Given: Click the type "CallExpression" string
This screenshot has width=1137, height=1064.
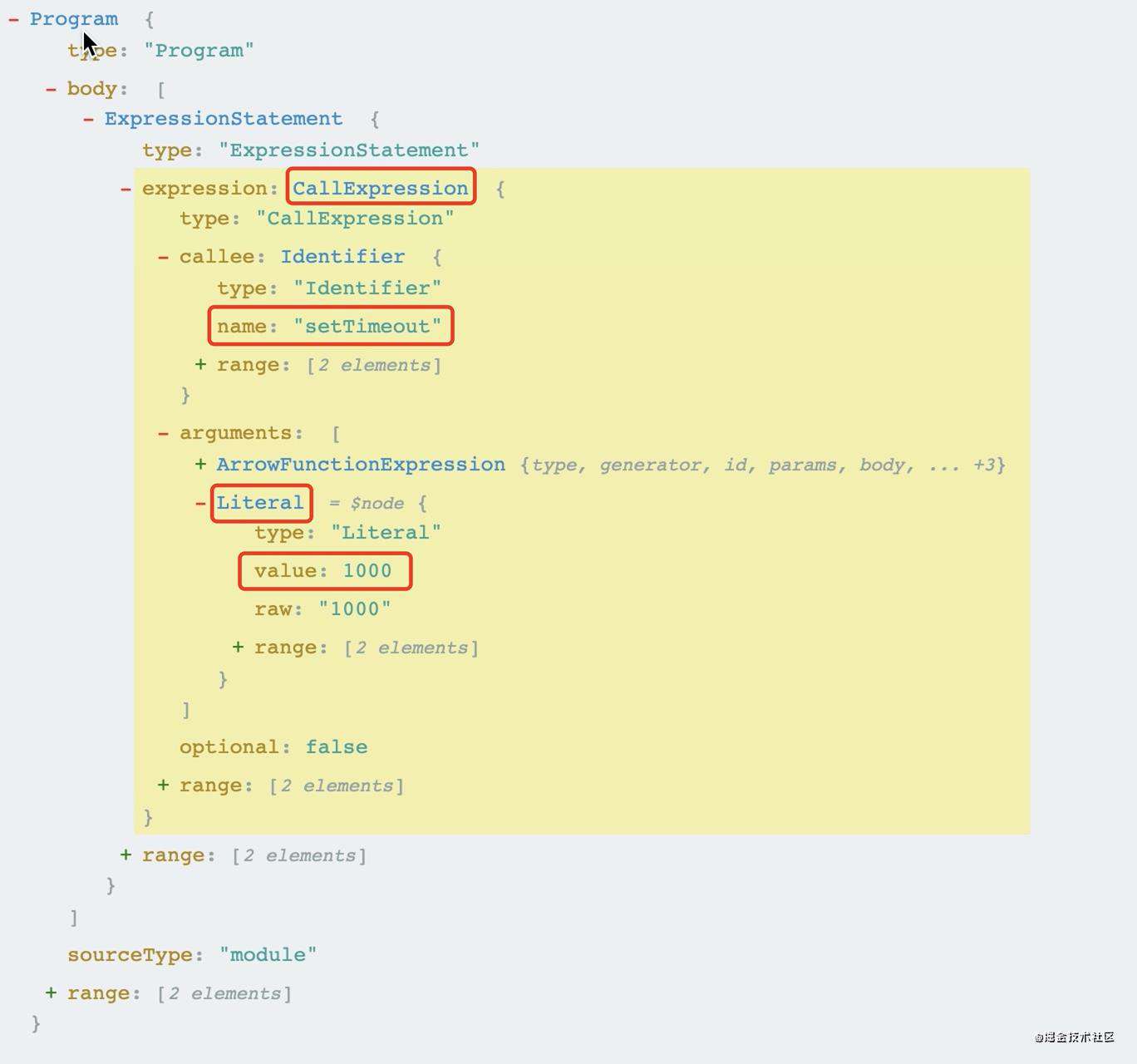Looking at the screenshot, I should pos(355,219).
